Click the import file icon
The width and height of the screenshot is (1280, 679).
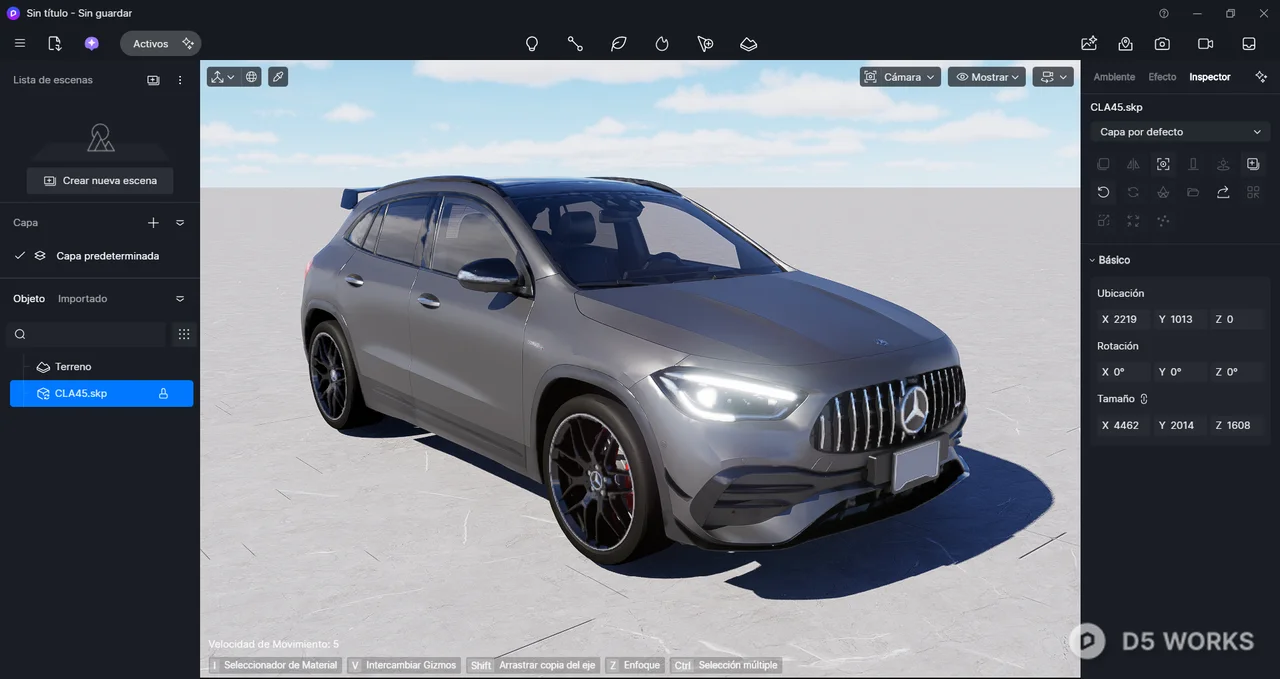[55, 44]
